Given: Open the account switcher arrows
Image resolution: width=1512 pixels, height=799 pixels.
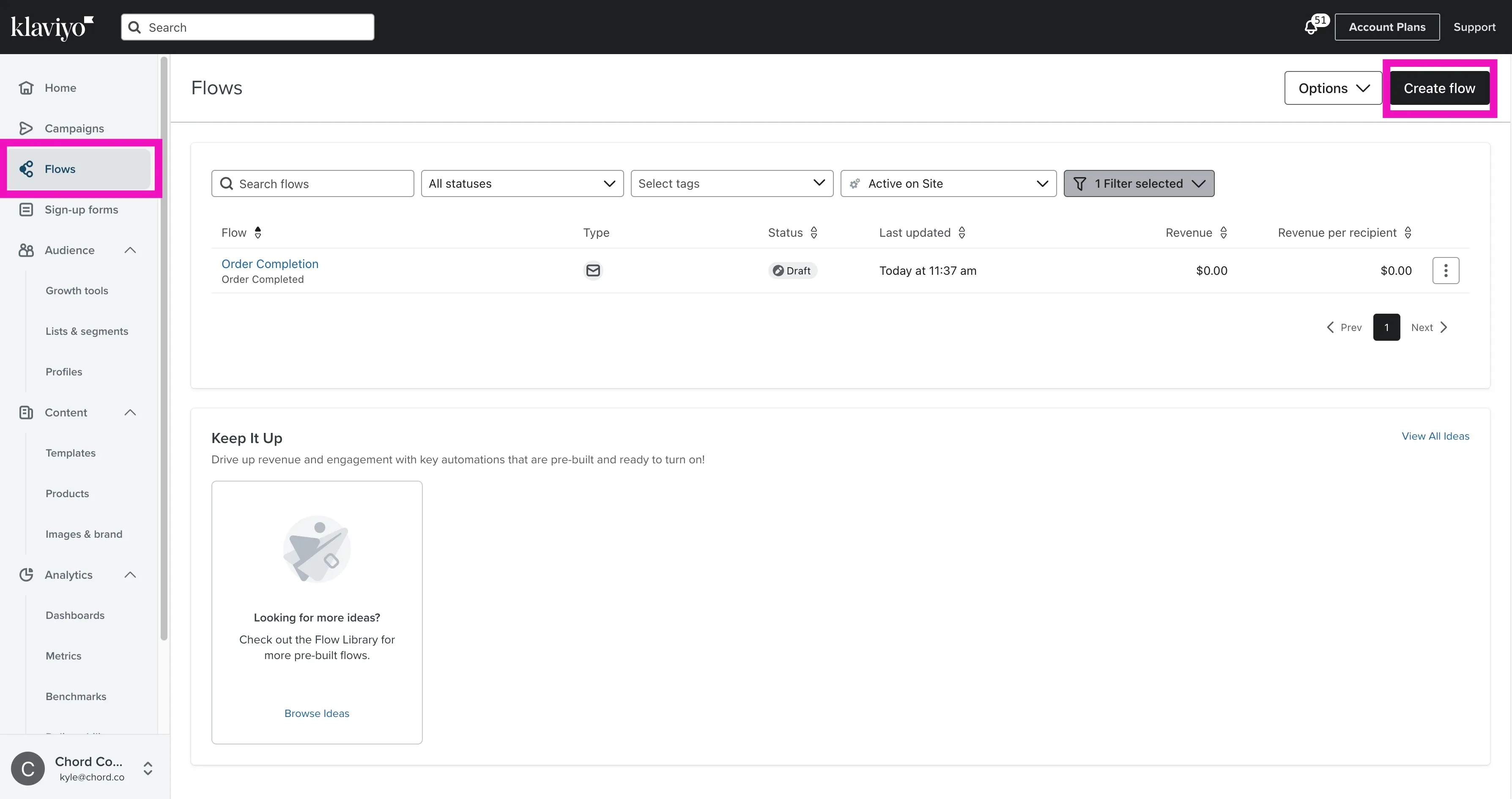Looking at the screenshot, I should [x=148, y=769].
